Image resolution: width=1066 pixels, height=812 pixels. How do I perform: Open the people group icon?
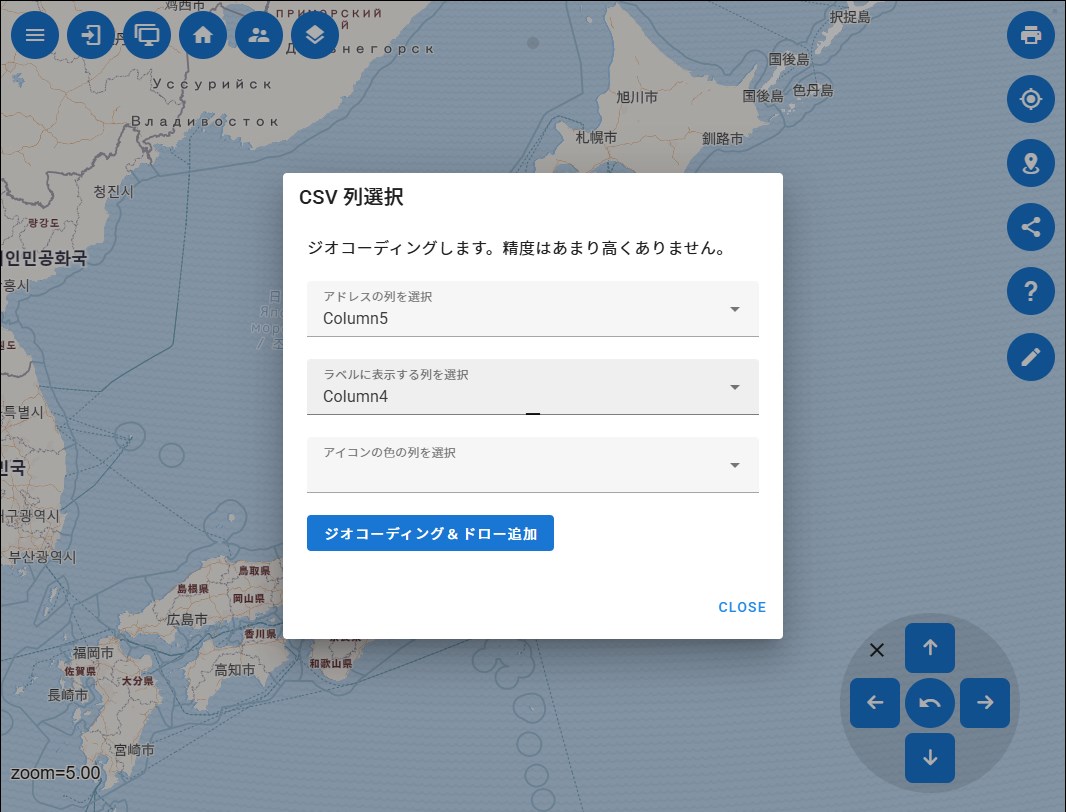pos(259,35)
